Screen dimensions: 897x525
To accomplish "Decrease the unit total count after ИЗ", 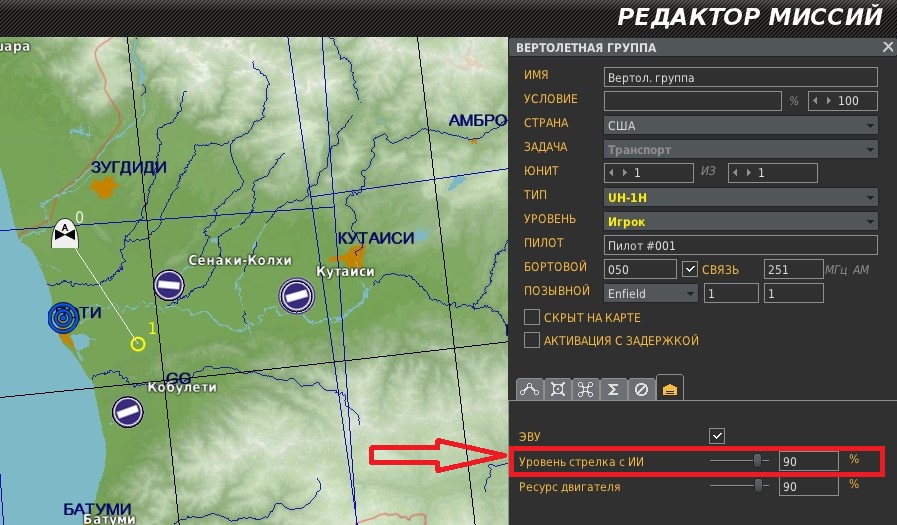I will [735, 173].
